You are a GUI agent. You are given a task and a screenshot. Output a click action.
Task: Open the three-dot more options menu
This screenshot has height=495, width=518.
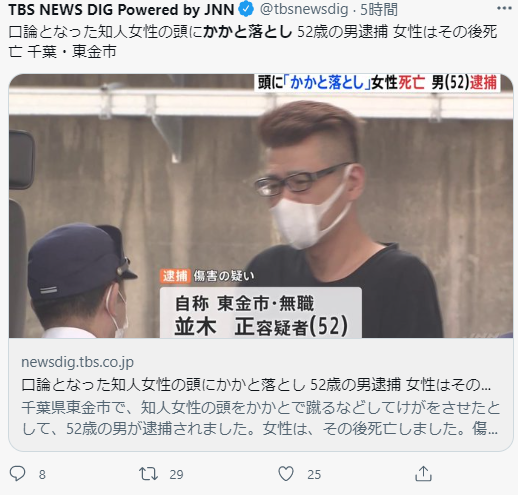pos(504,9)
